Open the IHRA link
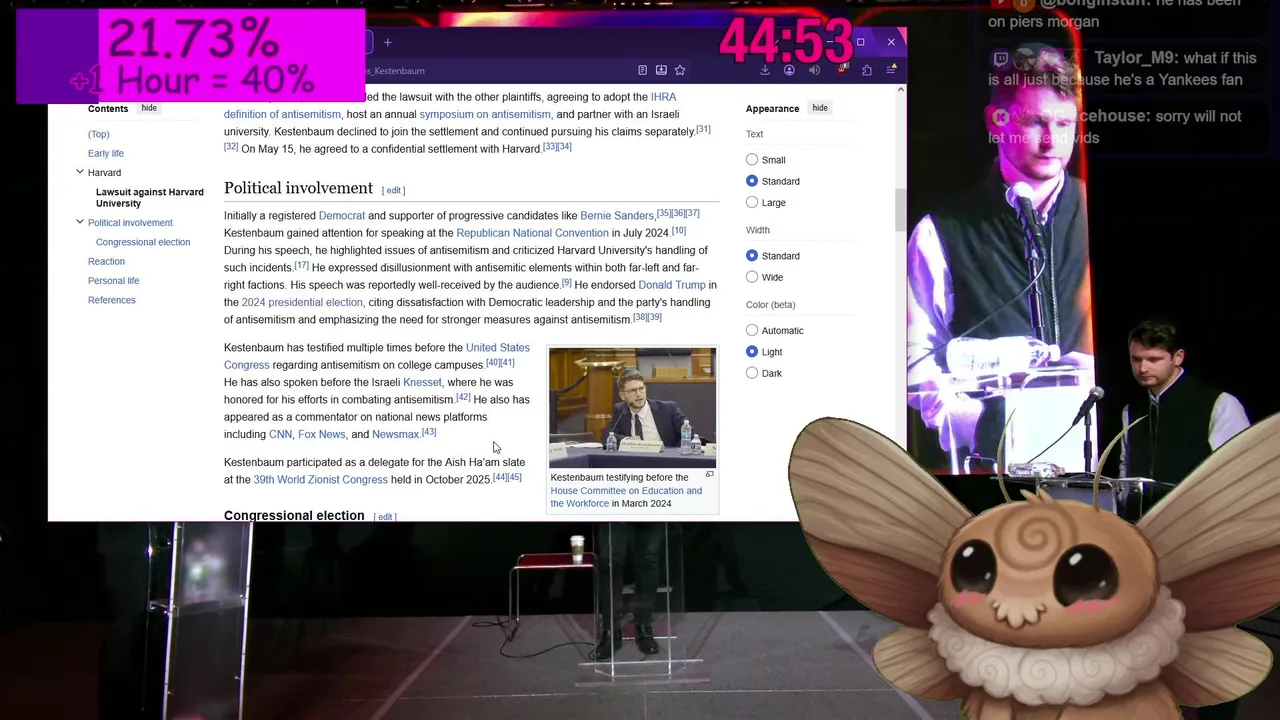The width and height of the screenshot is (1280, 720). (x=663, y=97)
